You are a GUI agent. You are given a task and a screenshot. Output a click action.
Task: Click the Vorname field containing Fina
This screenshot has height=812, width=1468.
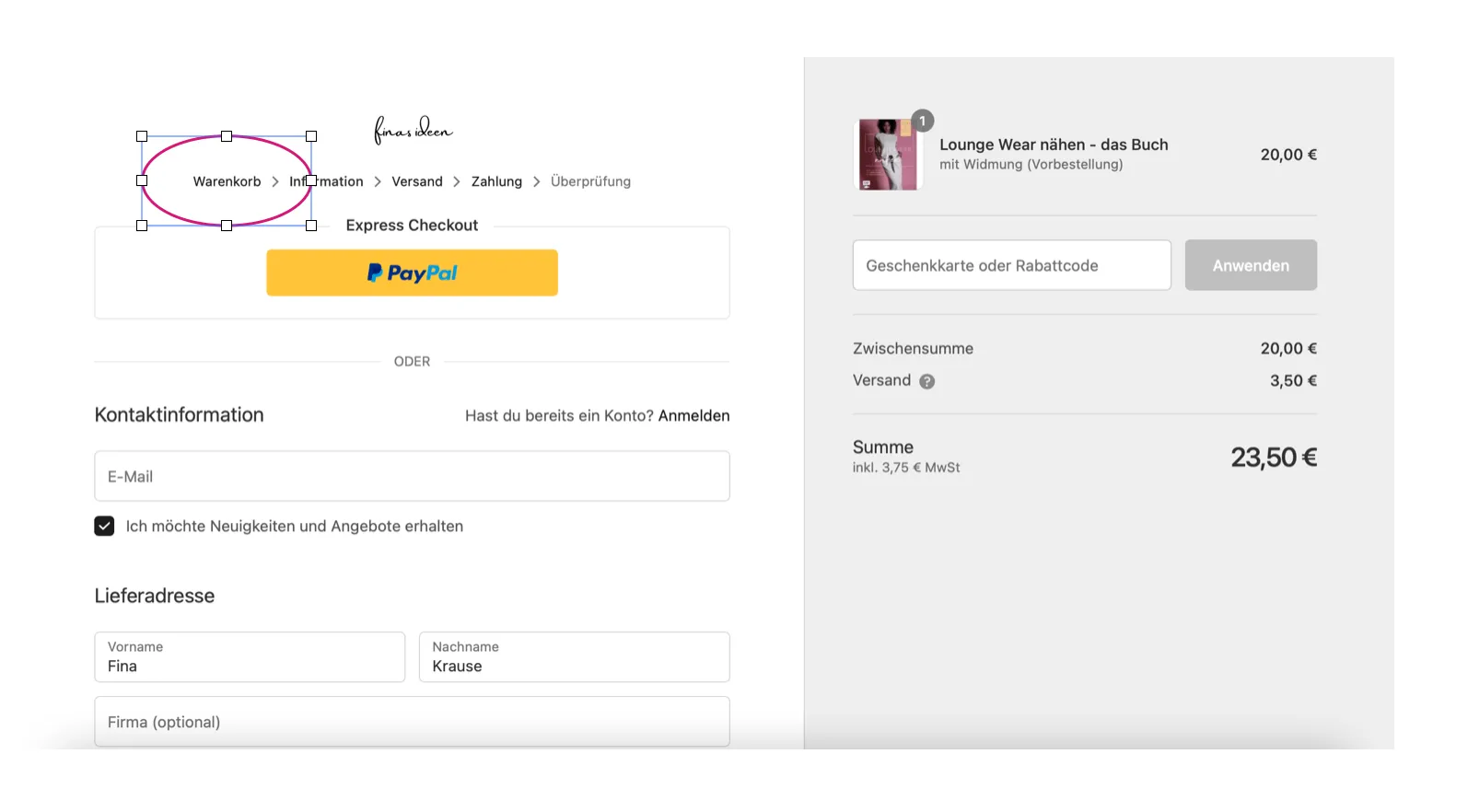[250, 656]
